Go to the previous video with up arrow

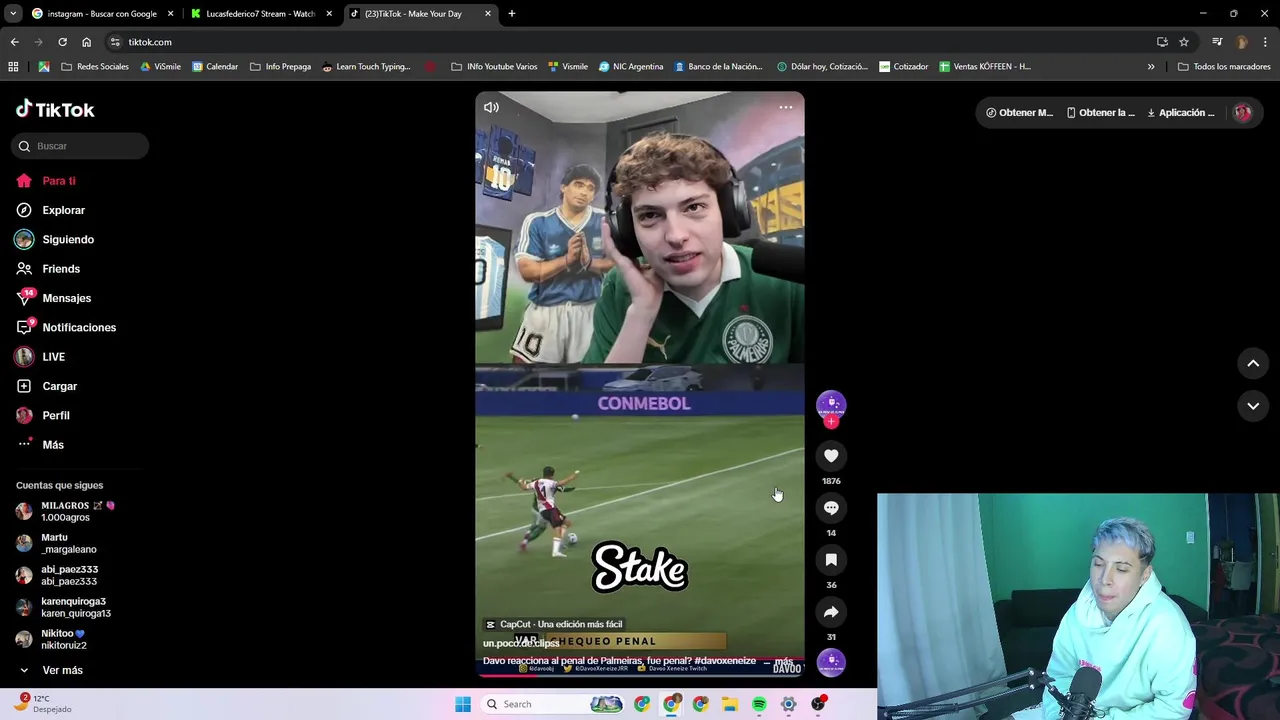(1253, 364)
